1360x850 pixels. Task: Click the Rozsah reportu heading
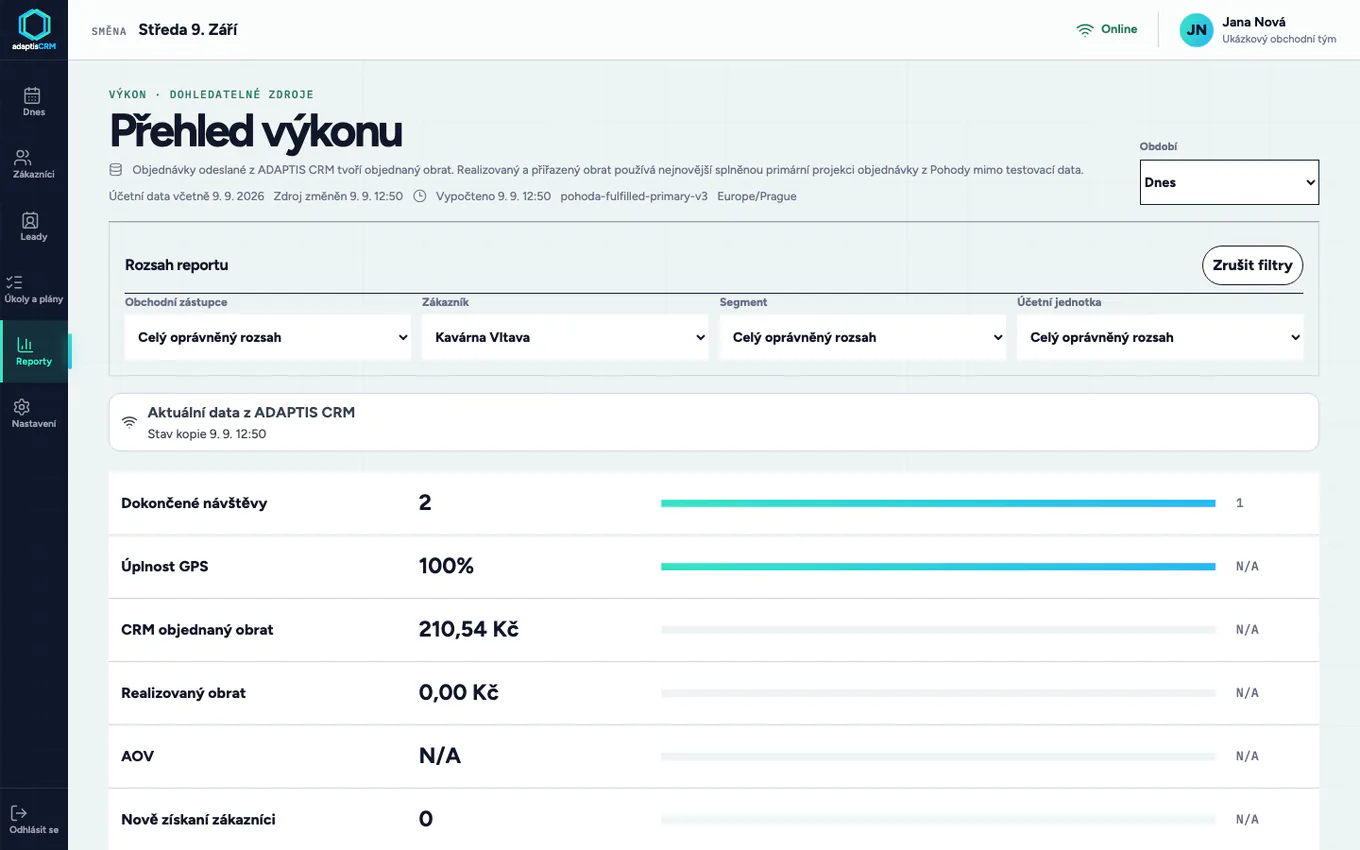[176, 265]
